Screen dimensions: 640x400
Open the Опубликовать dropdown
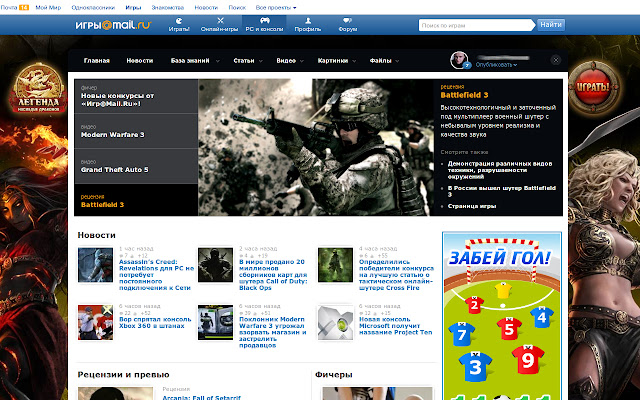pyautogui.click(x=496, y=65)
